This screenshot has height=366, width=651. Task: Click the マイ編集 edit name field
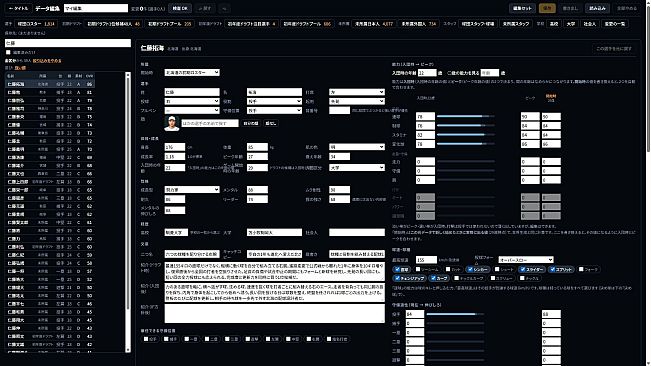(x=96, y=8)
